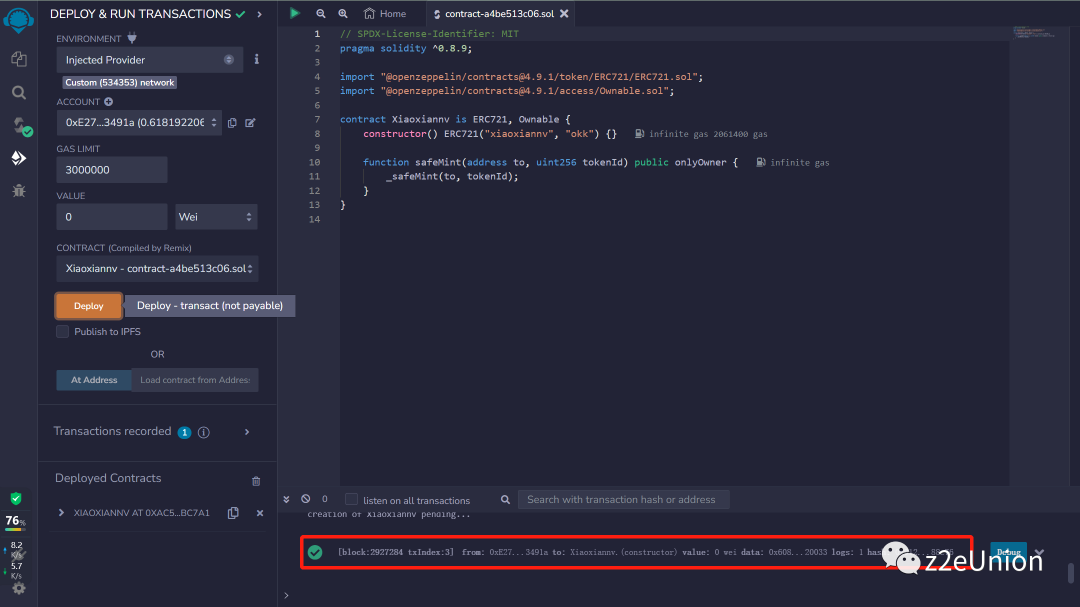Click the green Run script play icon
The image size is (1080, 607).
pos(294,13)
